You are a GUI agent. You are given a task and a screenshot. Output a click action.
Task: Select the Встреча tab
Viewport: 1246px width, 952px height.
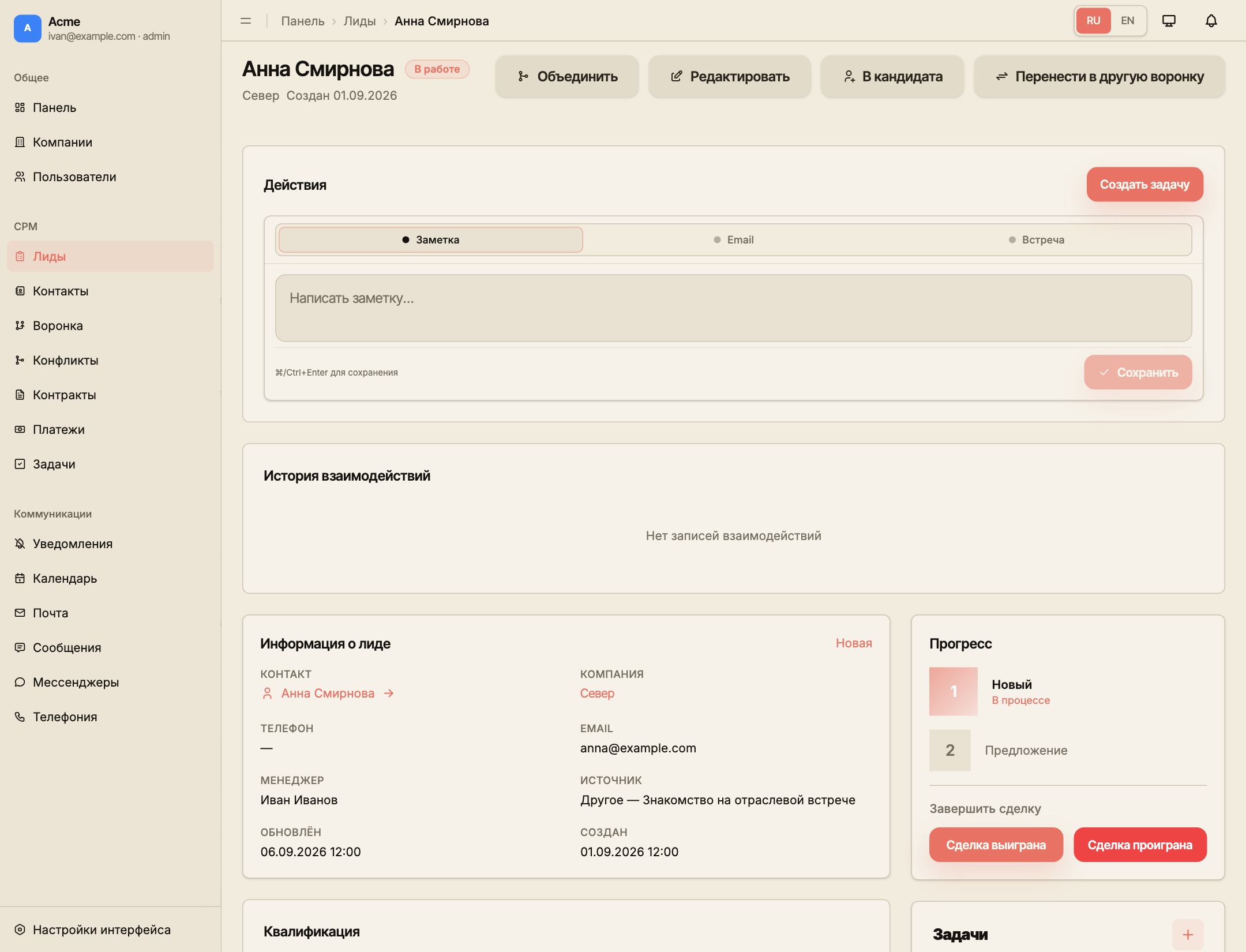[x=1036, y=239]
